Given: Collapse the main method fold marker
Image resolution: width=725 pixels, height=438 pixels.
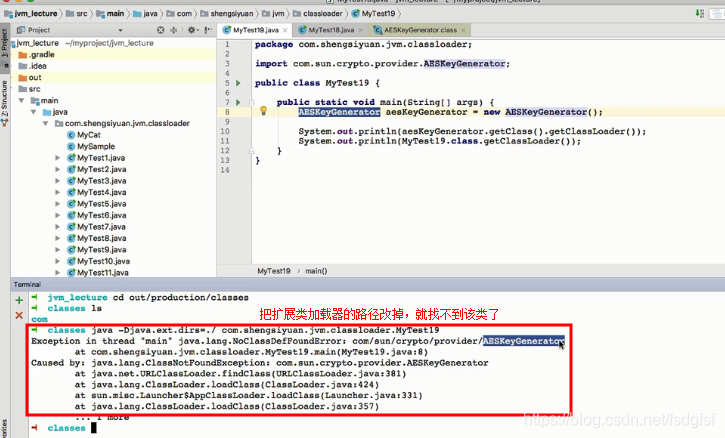Looking at the screenshot, I should coord(252,103).
